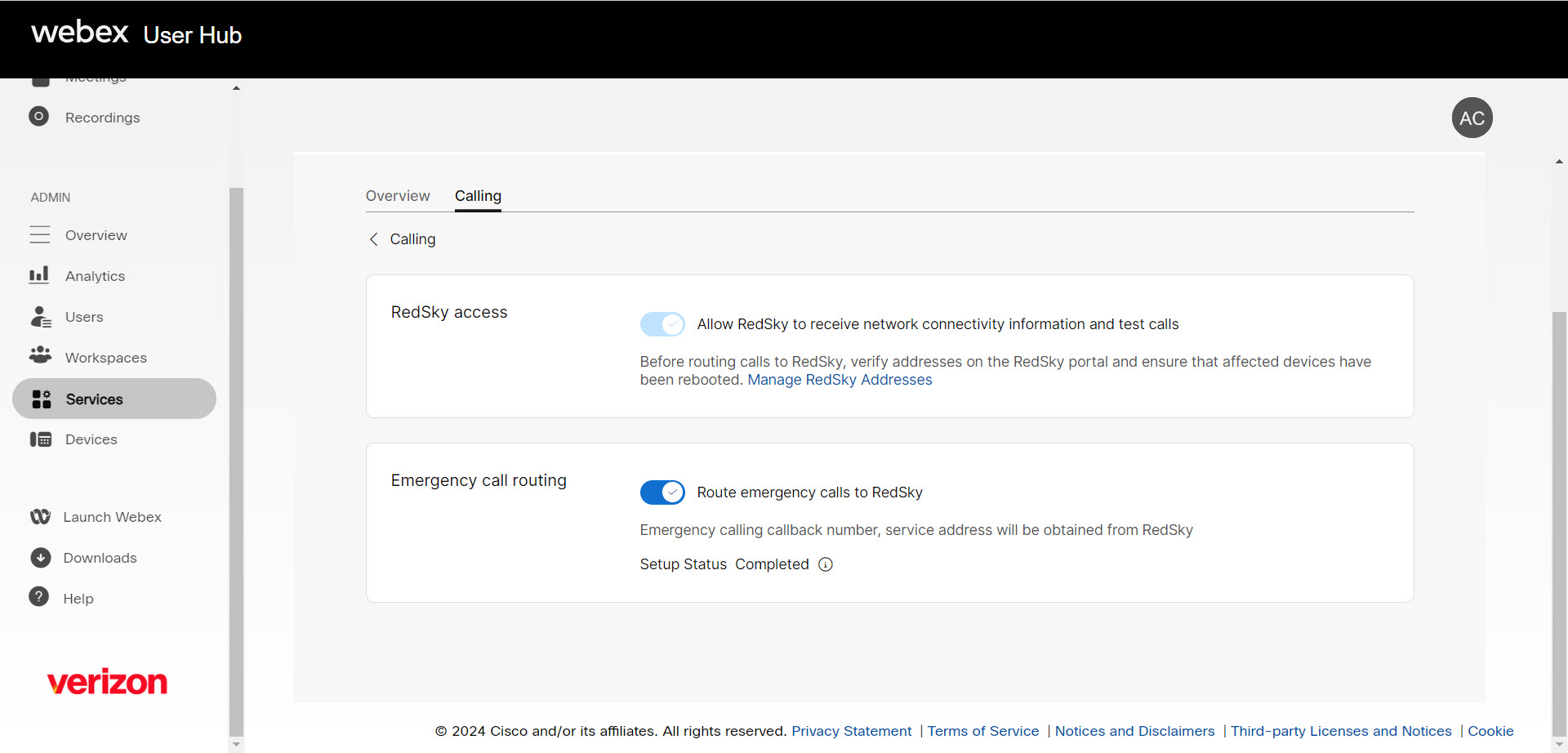Click the Analytics bar chart icon
Viewport: 1568px width, 753px height.
click(x=39, y=275)
